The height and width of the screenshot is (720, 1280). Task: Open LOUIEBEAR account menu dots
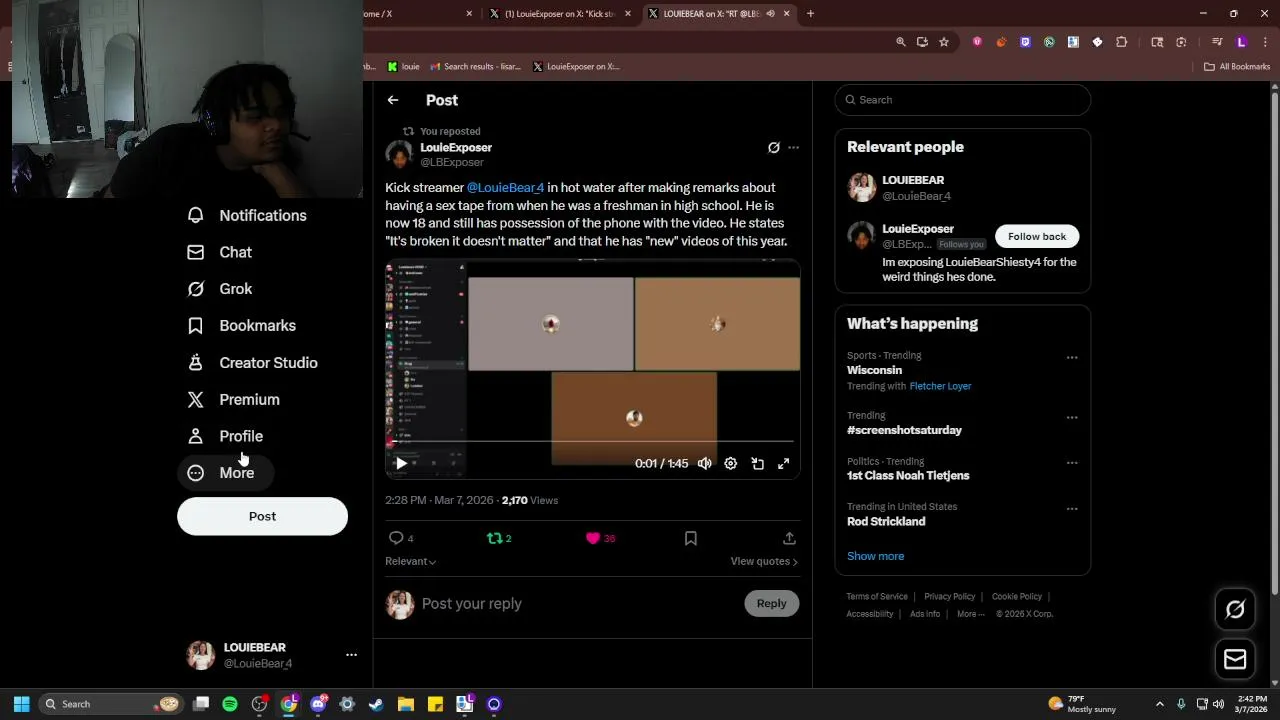(351, 655)
